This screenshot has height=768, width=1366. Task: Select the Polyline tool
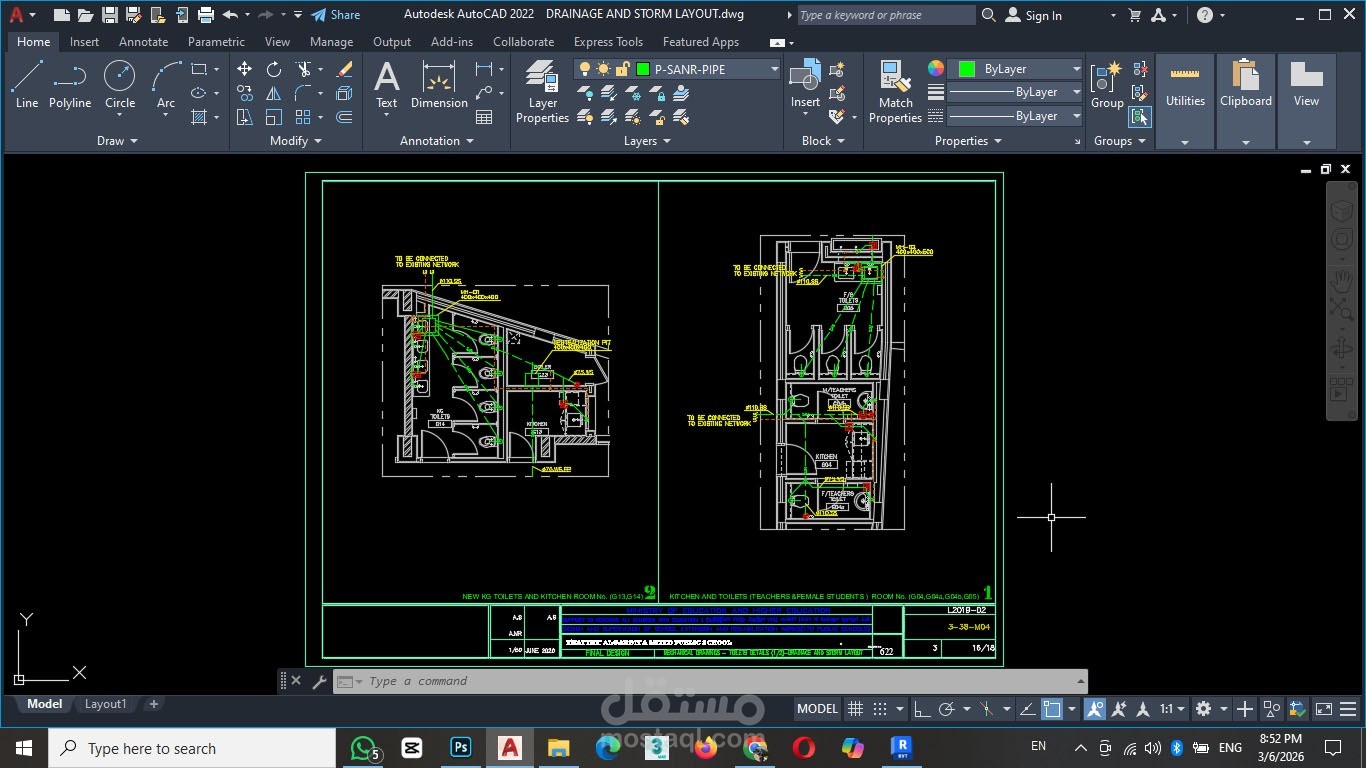[70, 84]
